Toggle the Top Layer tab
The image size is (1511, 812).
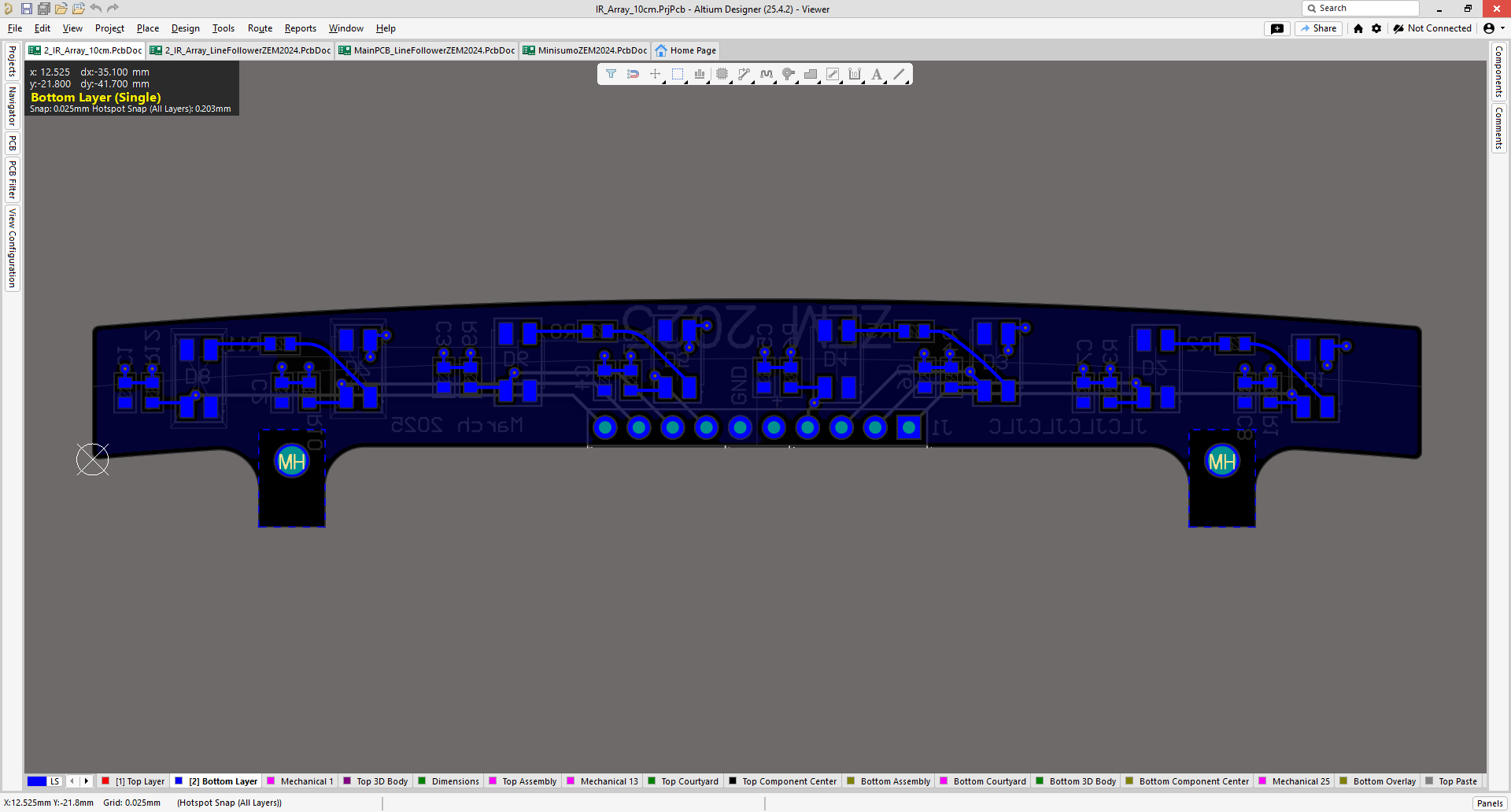(134, 781)
